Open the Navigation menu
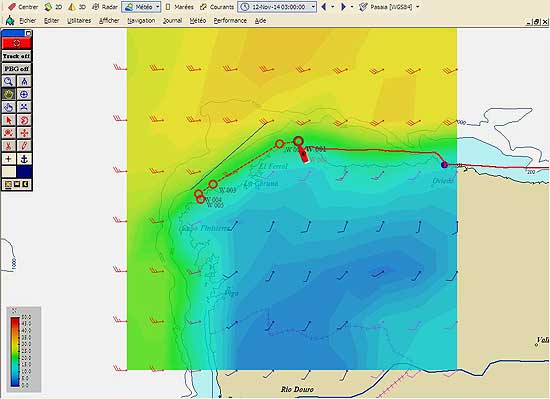Image resolution: width=550 pixels, height=399 pixels. click(x=141, y=21)
